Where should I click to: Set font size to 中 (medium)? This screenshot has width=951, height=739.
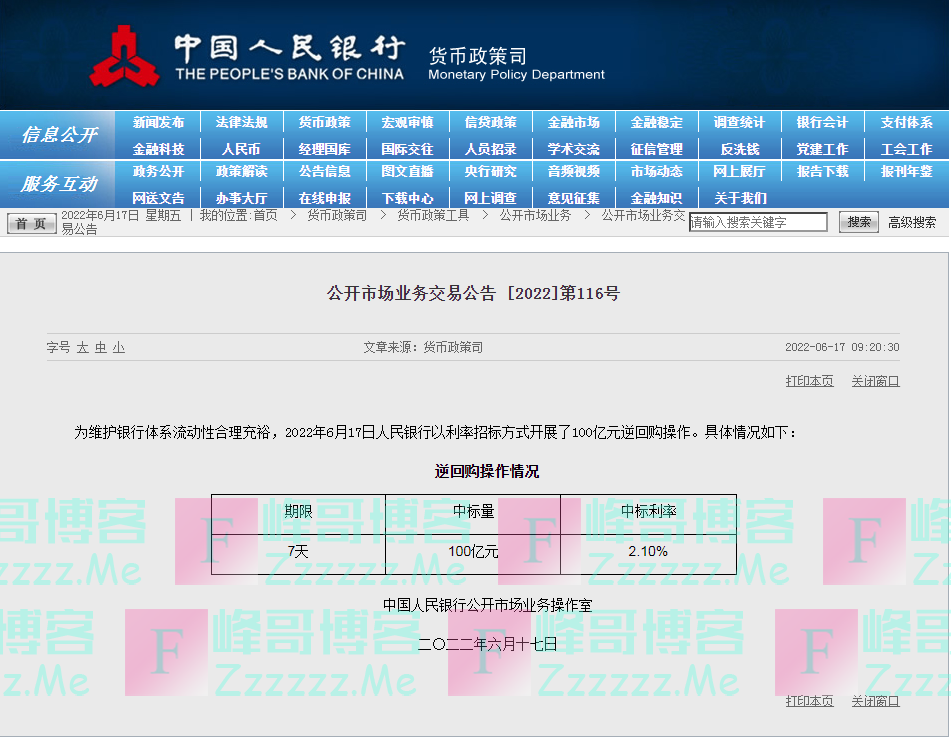(101, 347)
